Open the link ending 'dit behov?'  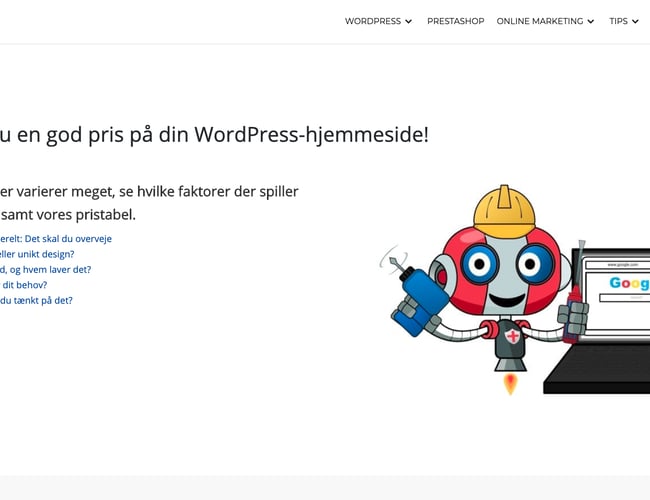24,285
